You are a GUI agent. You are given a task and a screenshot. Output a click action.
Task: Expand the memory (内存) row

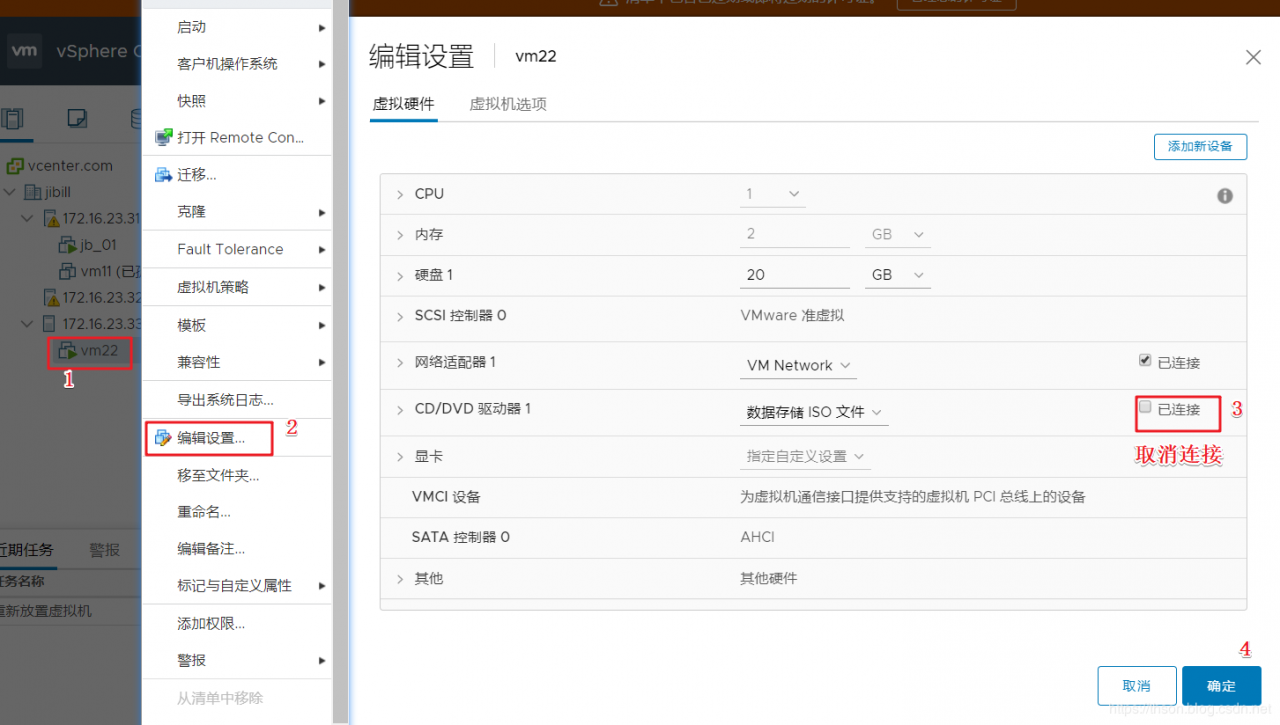pos(400,235)
